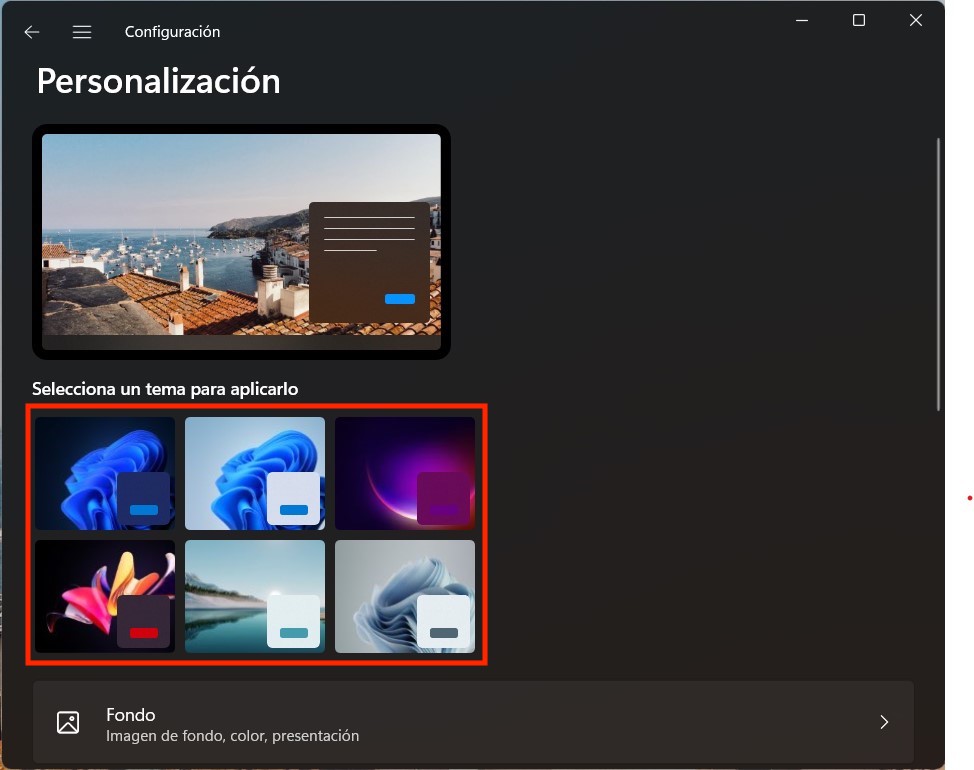Close the Configuración window
The height and width of the screenshot is (770, 974).
tap(915, 20)
